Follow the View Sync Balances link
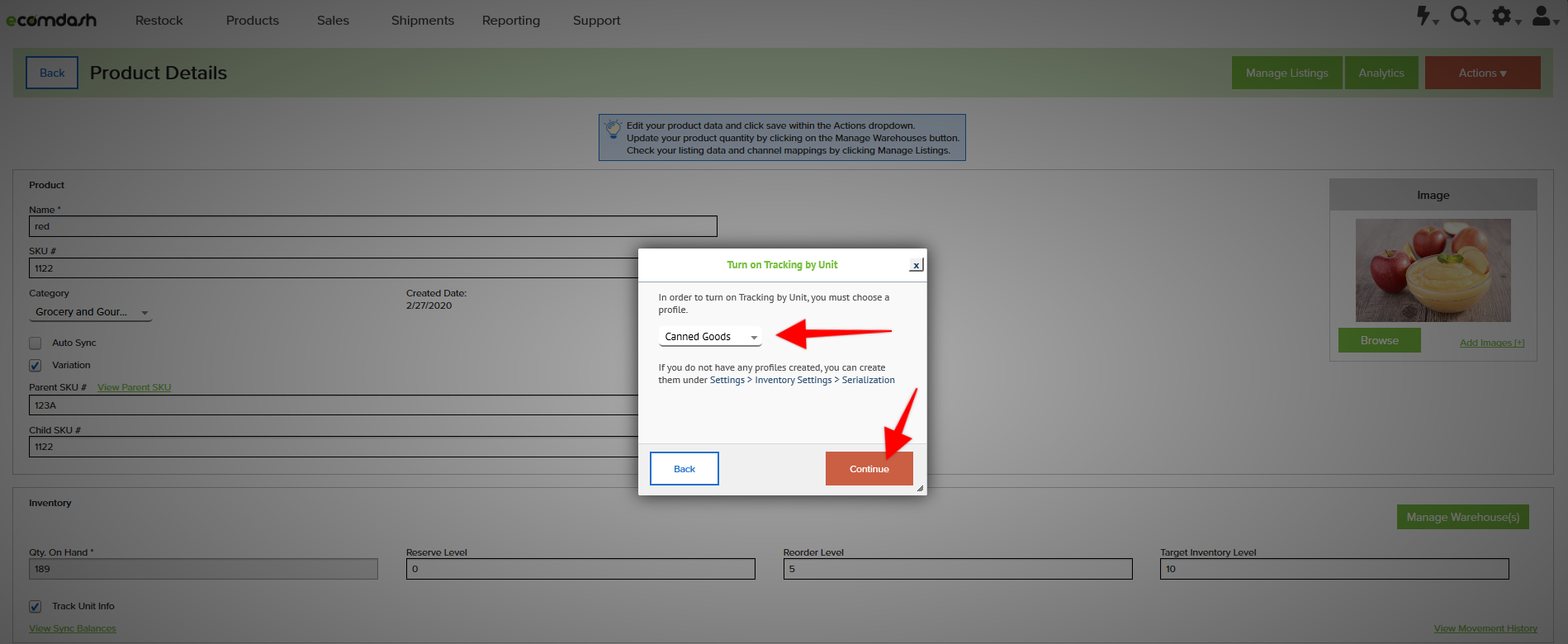1568x644 pixels. coord(73,628)
